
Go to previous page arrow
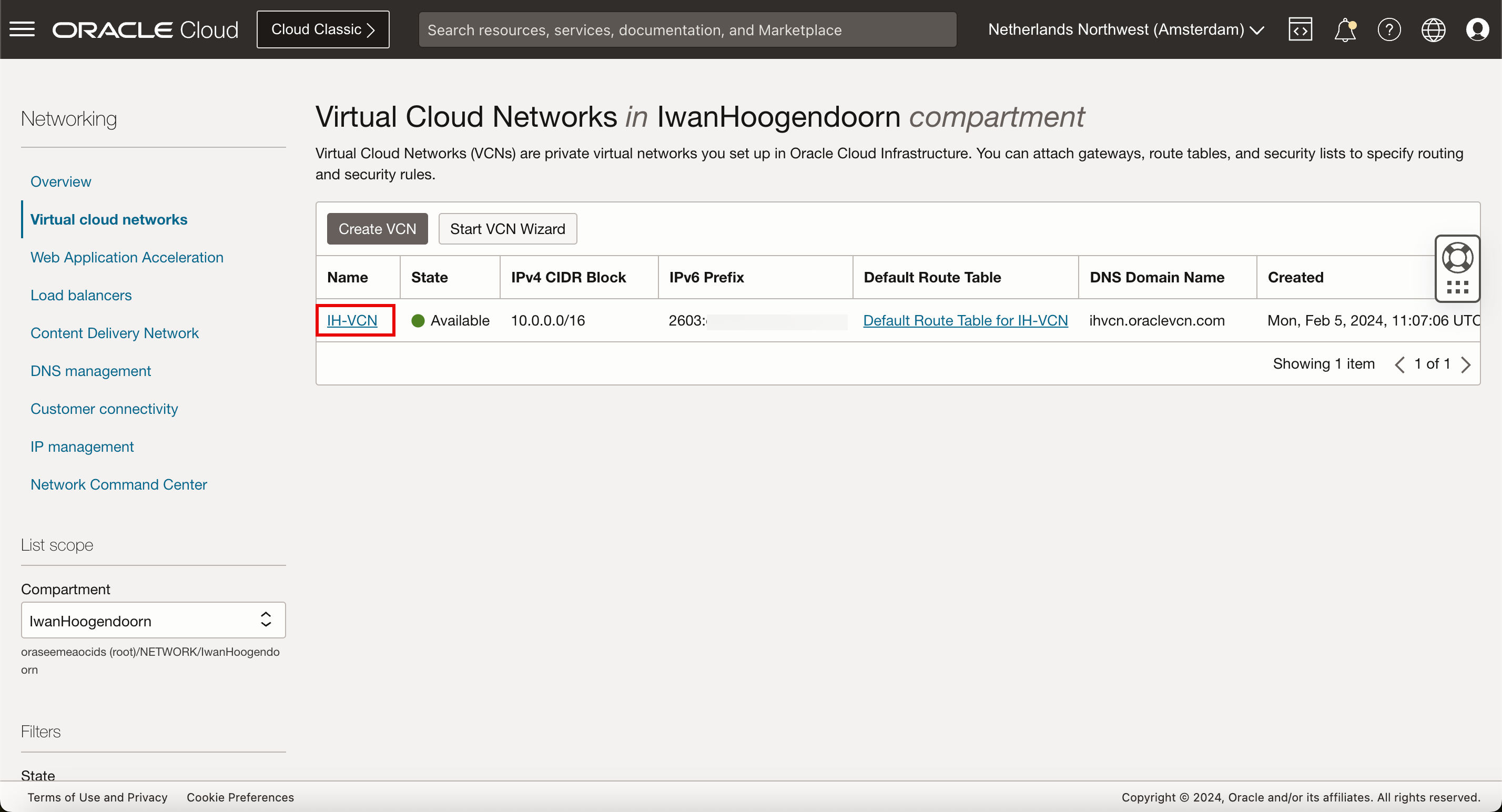(x=1399, y=364)
